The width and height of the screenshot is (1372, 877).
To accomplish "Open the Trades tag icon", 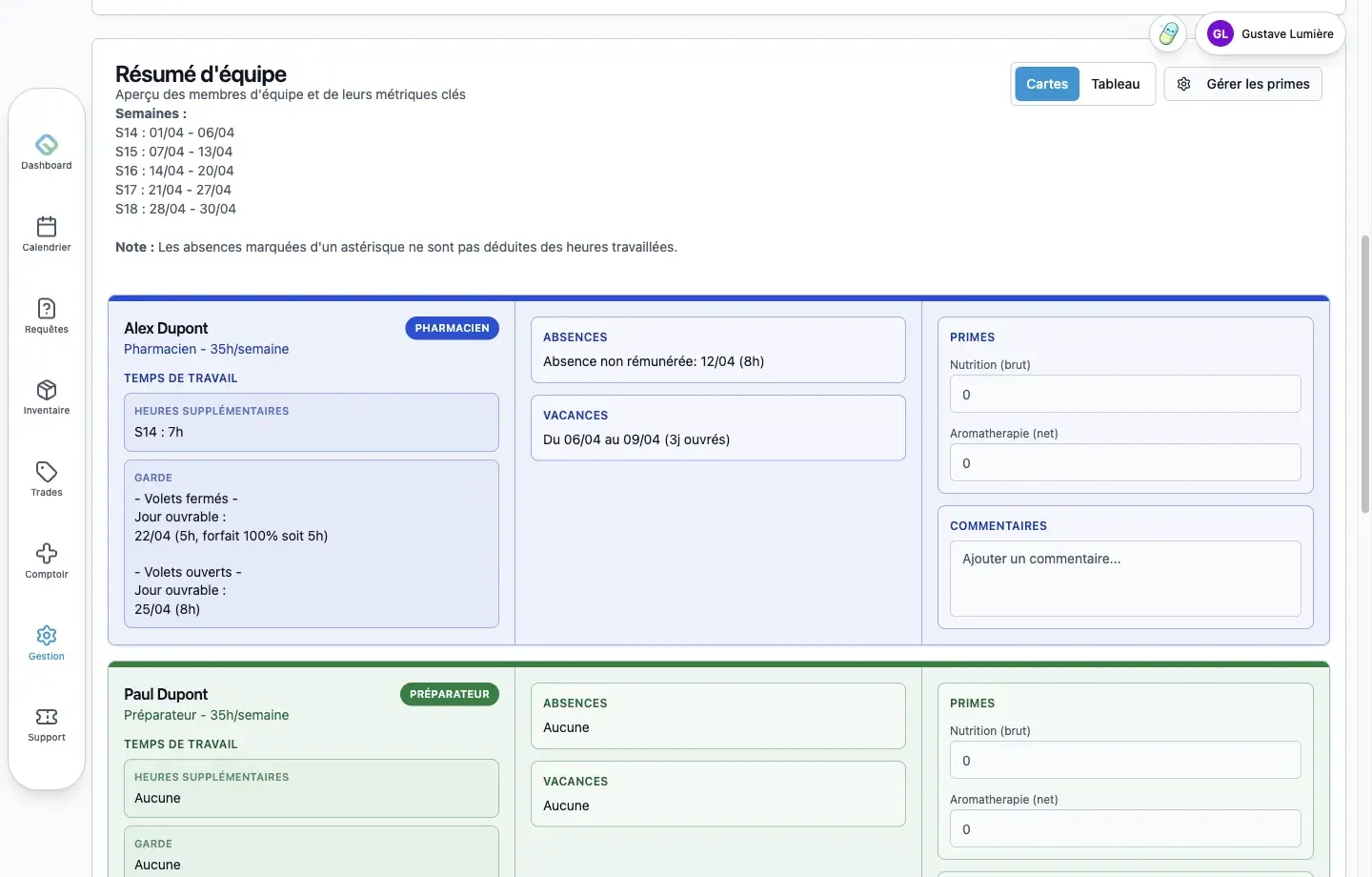I will pos(47,472).
